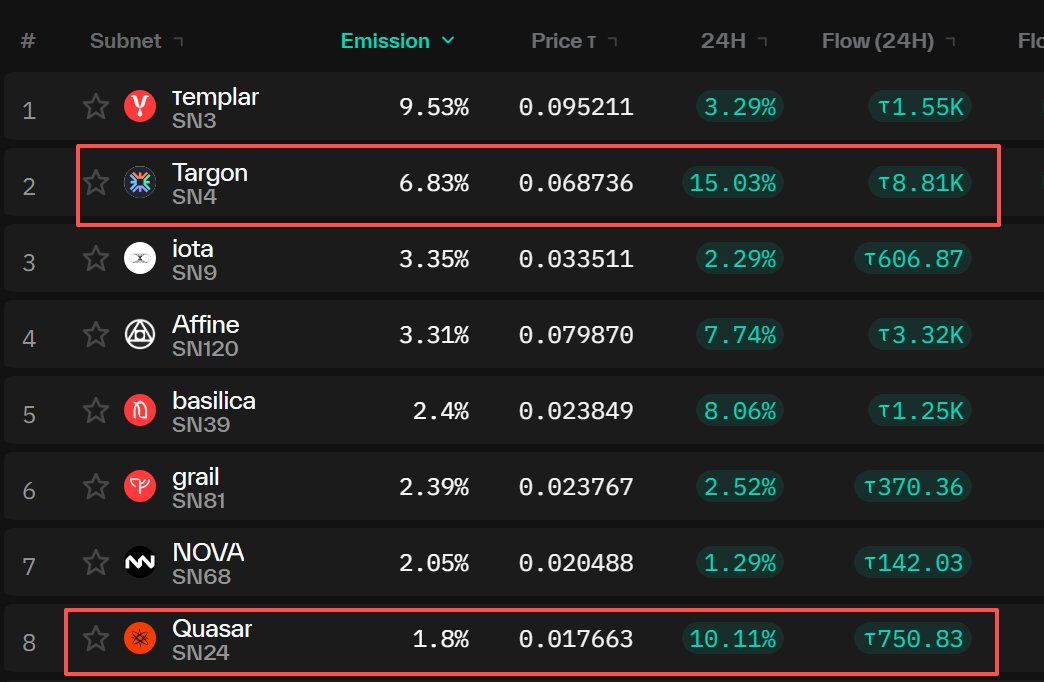This screenshot has height=682, width=1044.
Task: Open the Targon subnet name link
Action: click(x=210, y=173)
